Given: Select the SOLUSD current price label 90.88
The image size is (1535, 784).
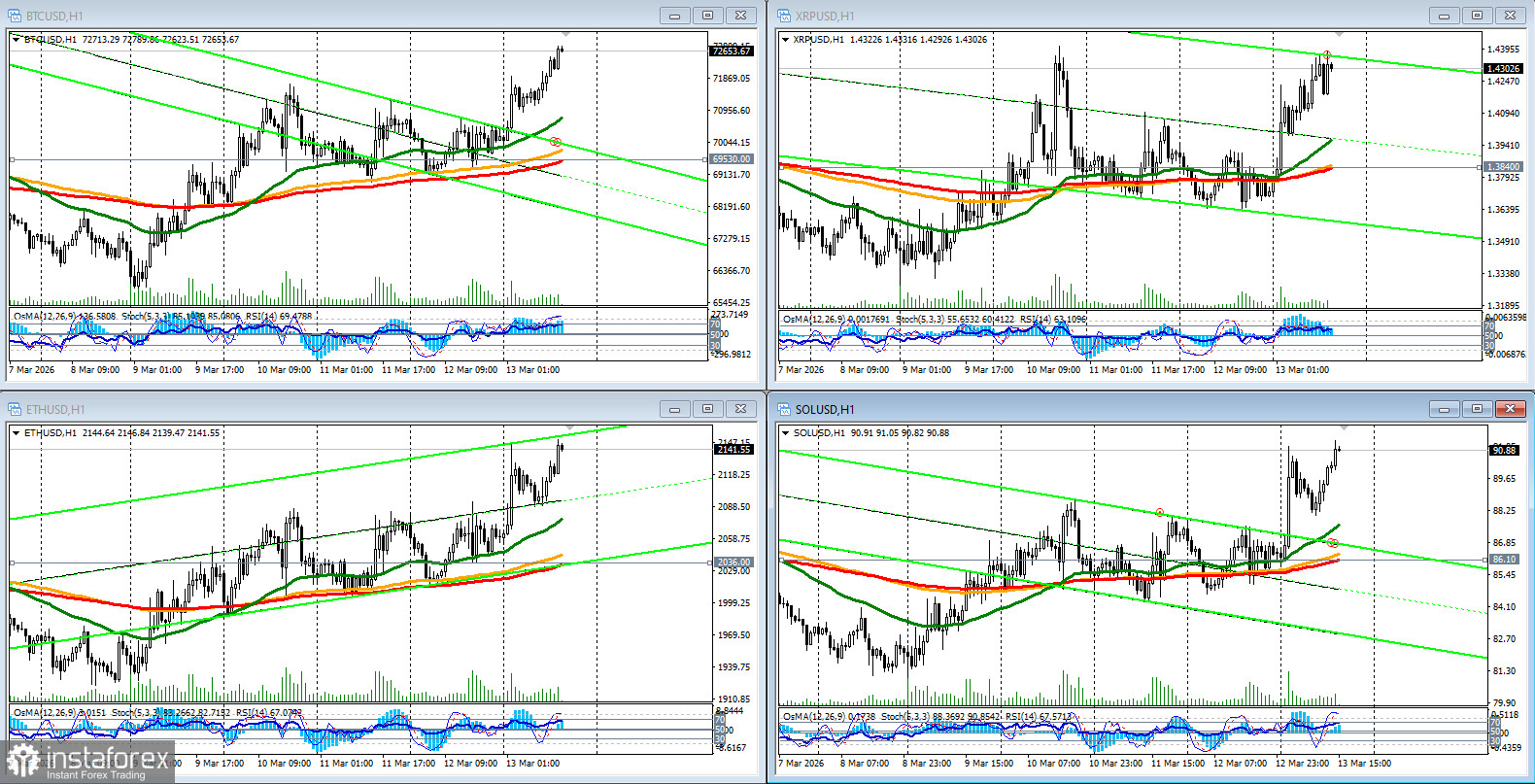Looking at the screenshot, I should [x=1504, y=450].
